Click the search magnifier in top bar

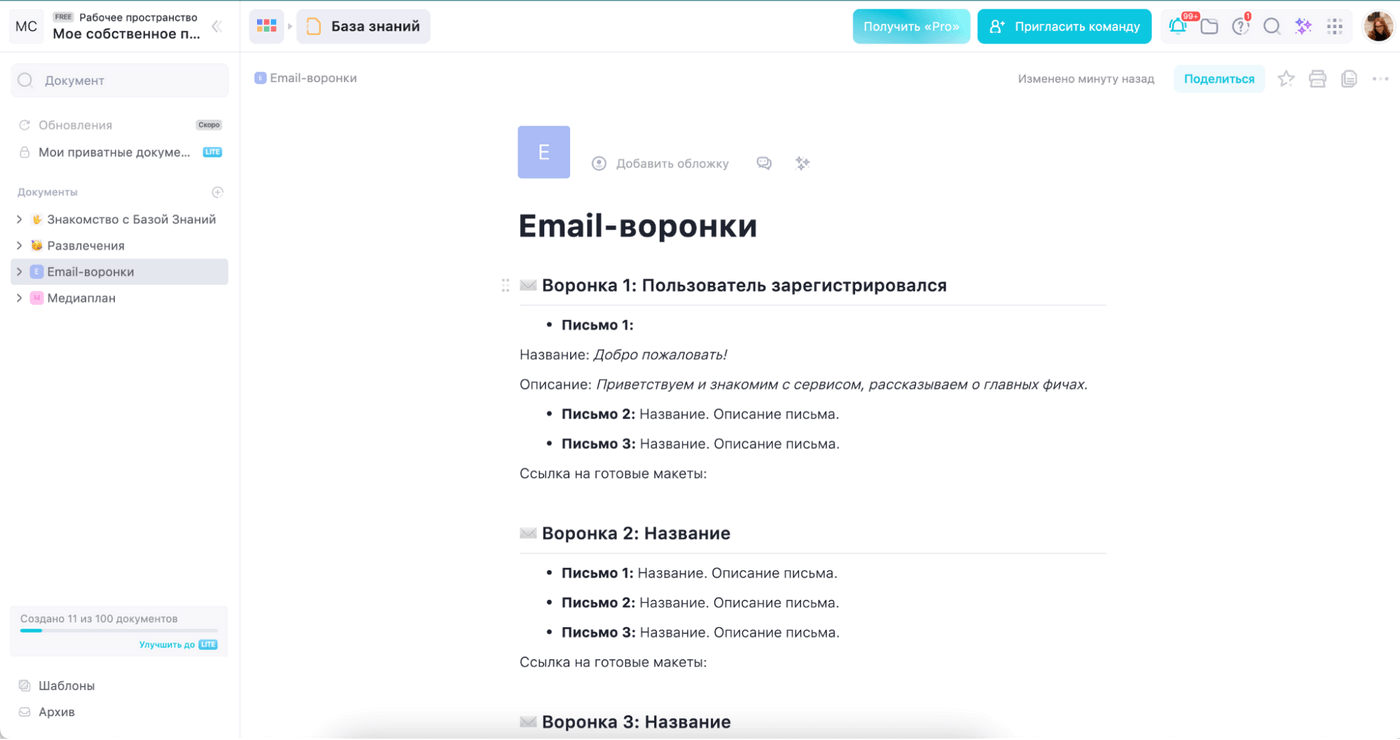[1272, 27]
